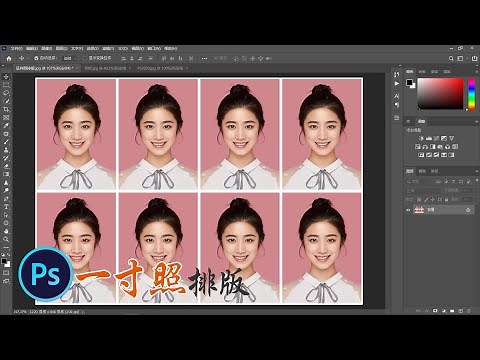Click the zoom percentage field in status bar

pos(19,312)
